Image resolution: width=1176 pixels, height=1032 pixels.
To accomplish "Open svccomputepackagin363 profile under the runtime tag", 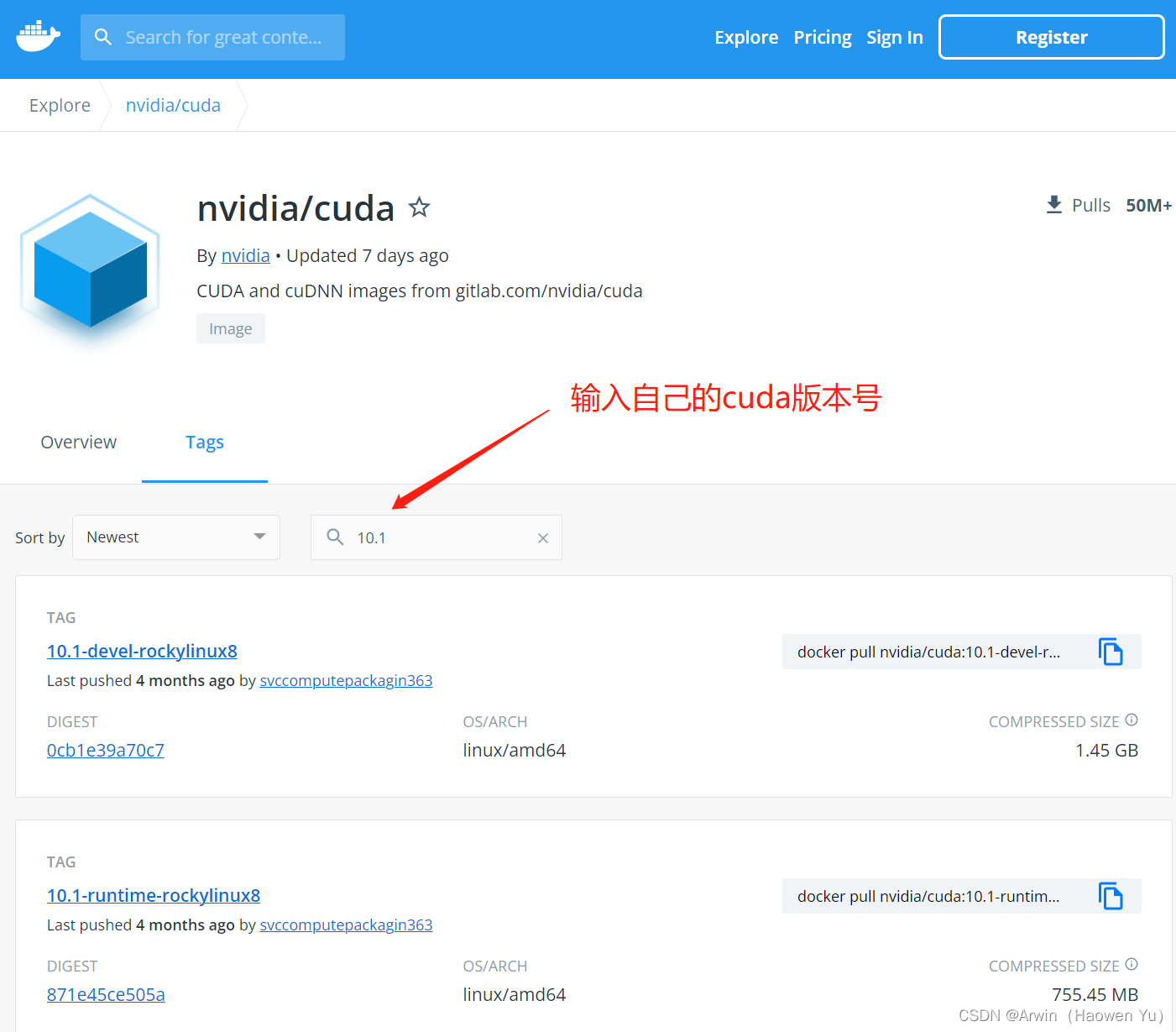I will click(x=347, y=925).
